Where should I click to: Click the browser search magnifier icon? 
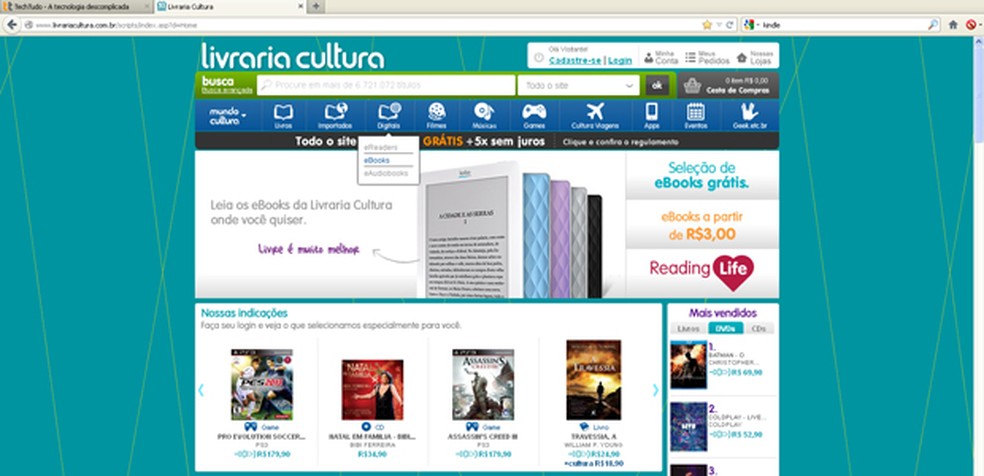tap(933, 24)
